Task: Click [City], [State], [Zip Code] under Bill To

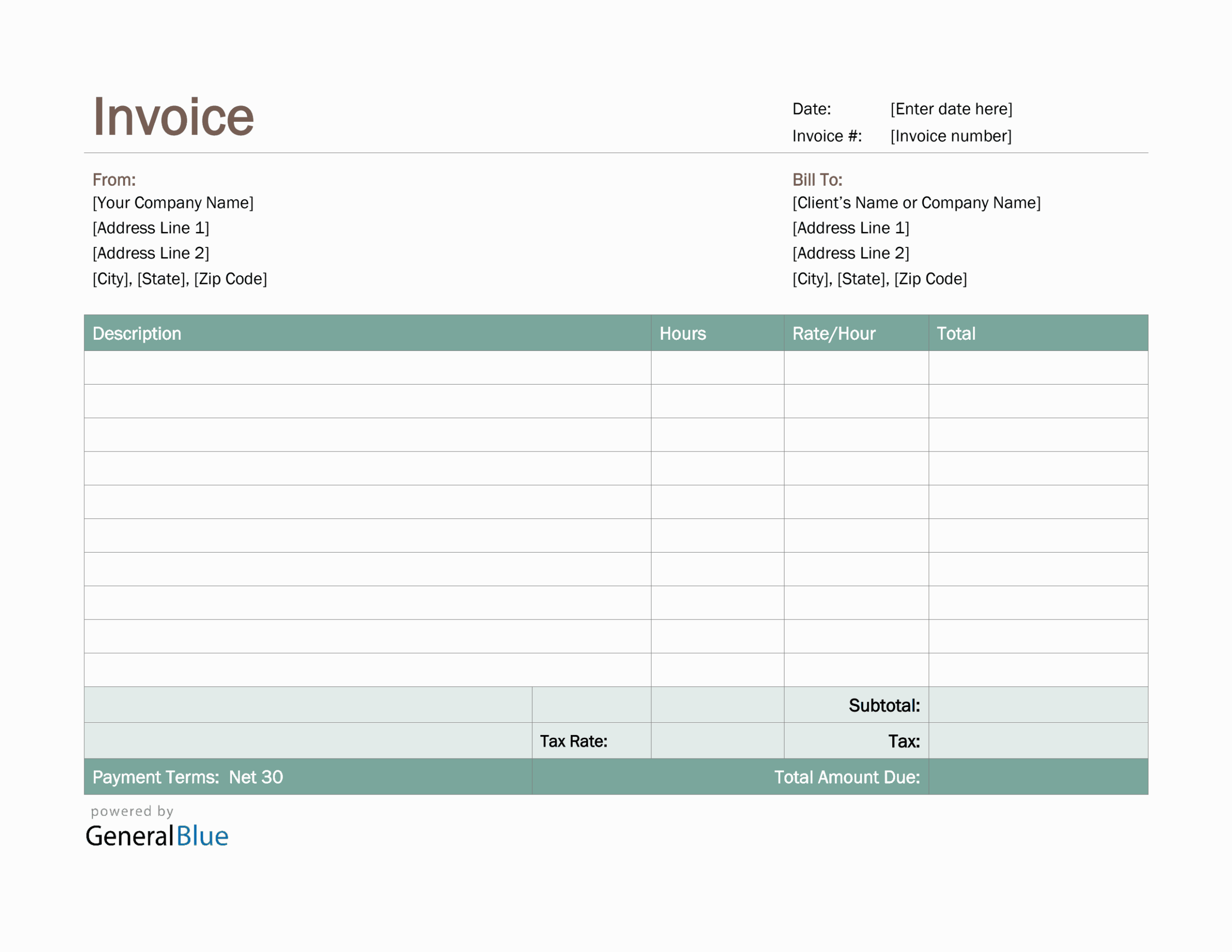Action: coord(879,278)
